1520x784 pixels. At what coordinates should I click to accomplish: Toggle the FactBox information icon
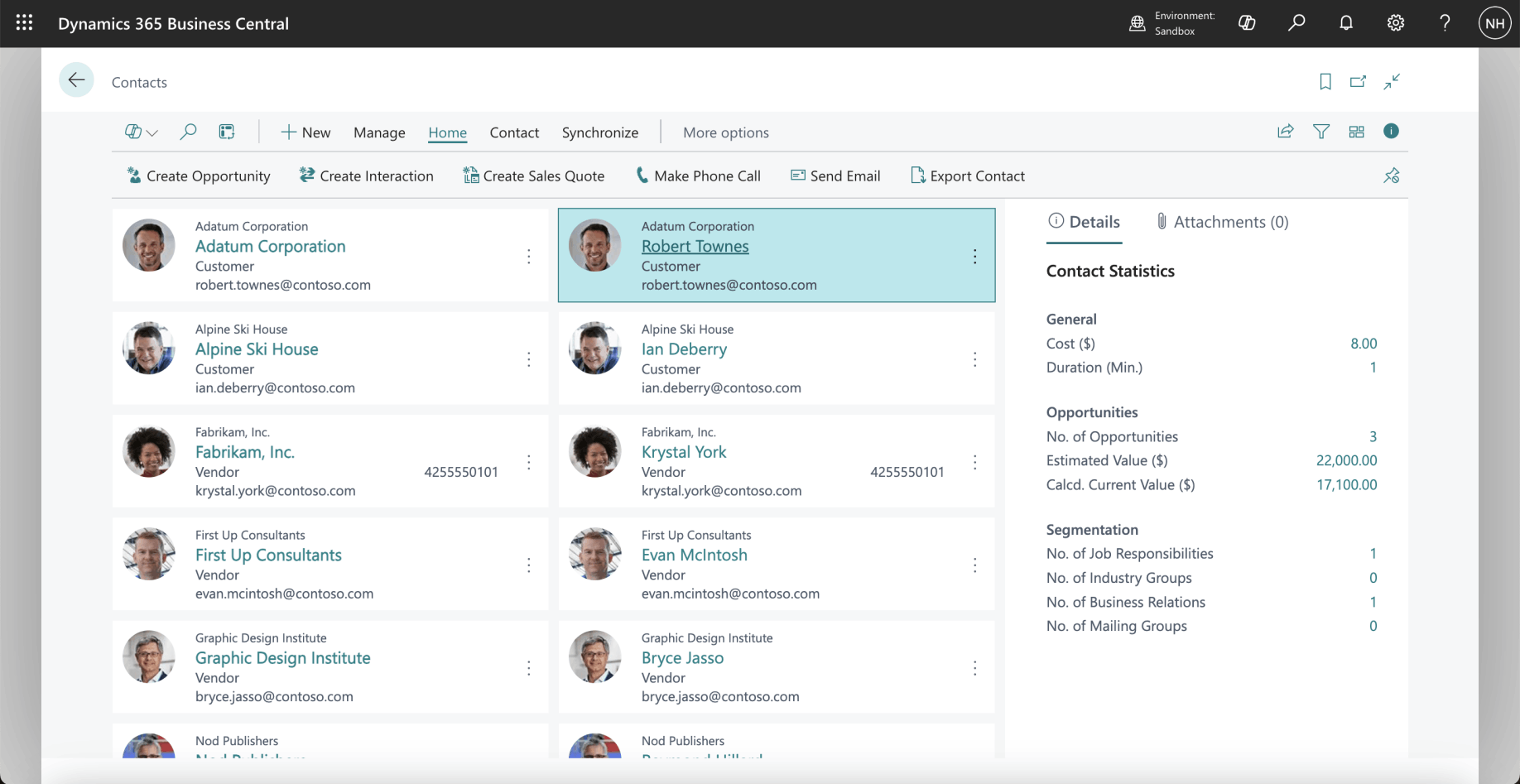click(x=1391, y=131)
